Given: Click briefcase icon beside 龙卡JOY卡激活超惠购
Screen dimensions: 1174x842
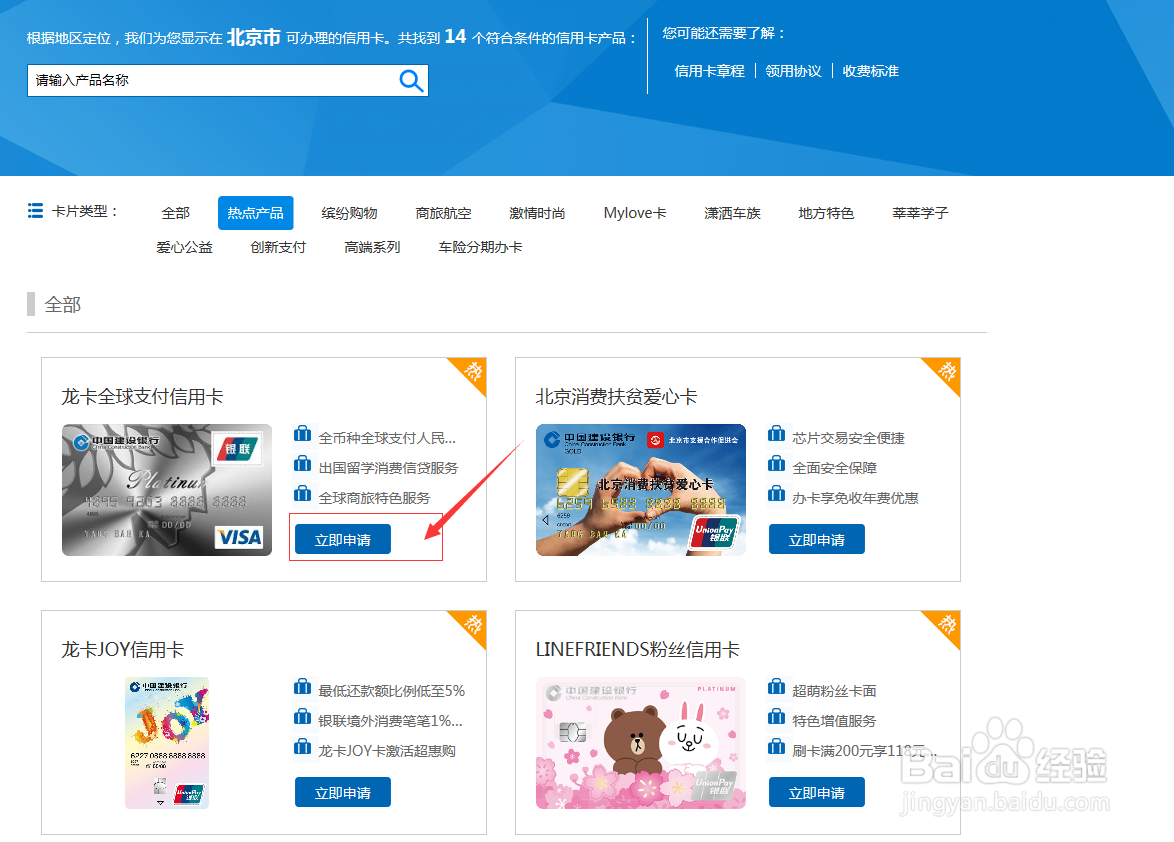Looking at the screenshot, I should [302, 747].
